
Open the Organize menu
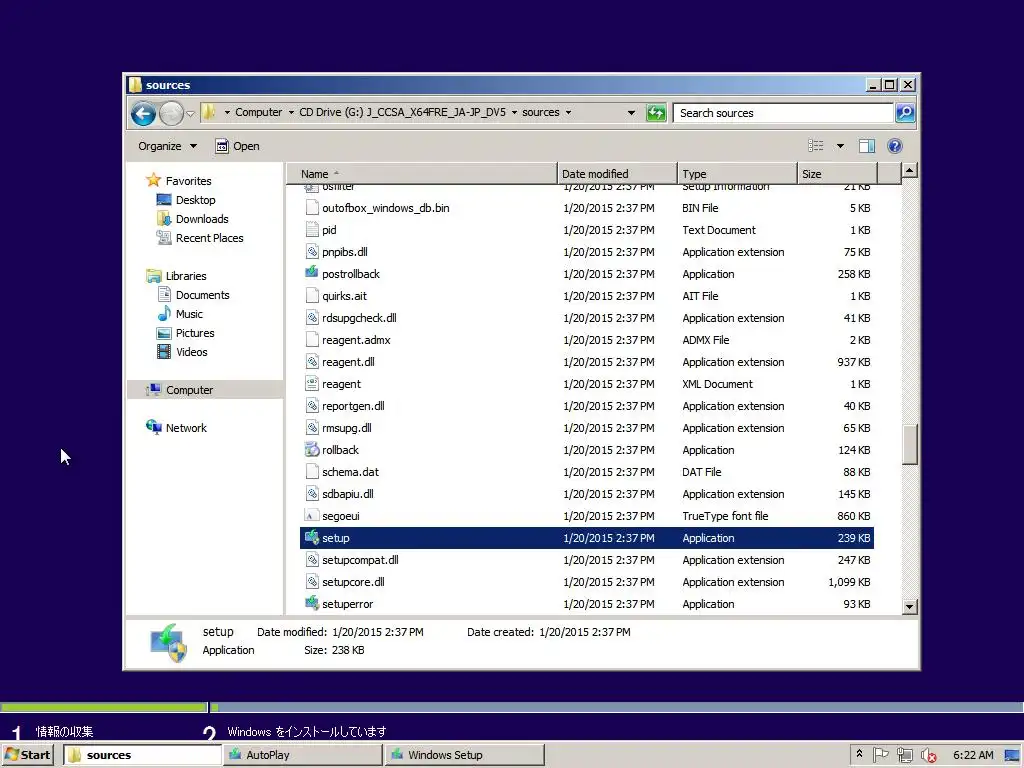[x=167, y=146]
